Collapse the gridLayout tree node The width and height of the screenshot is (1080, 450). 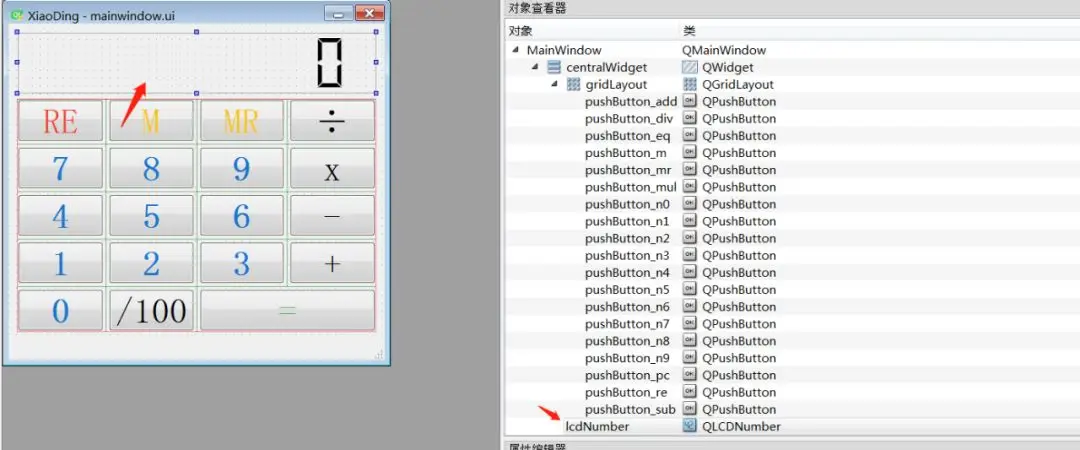pyautogui.click(x=554, y=85)
